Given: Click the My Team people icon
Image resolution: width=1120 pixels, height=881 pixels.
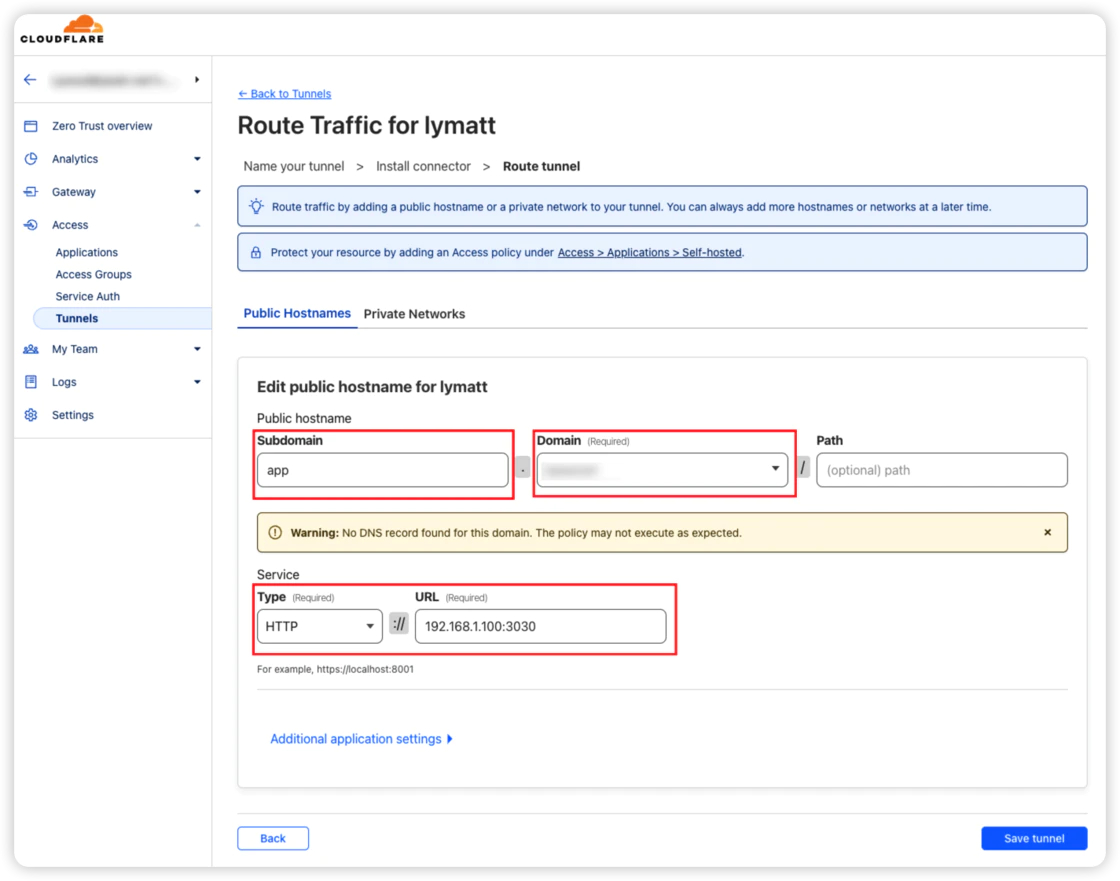Looking at the screenshot, I should click(31, 349).
